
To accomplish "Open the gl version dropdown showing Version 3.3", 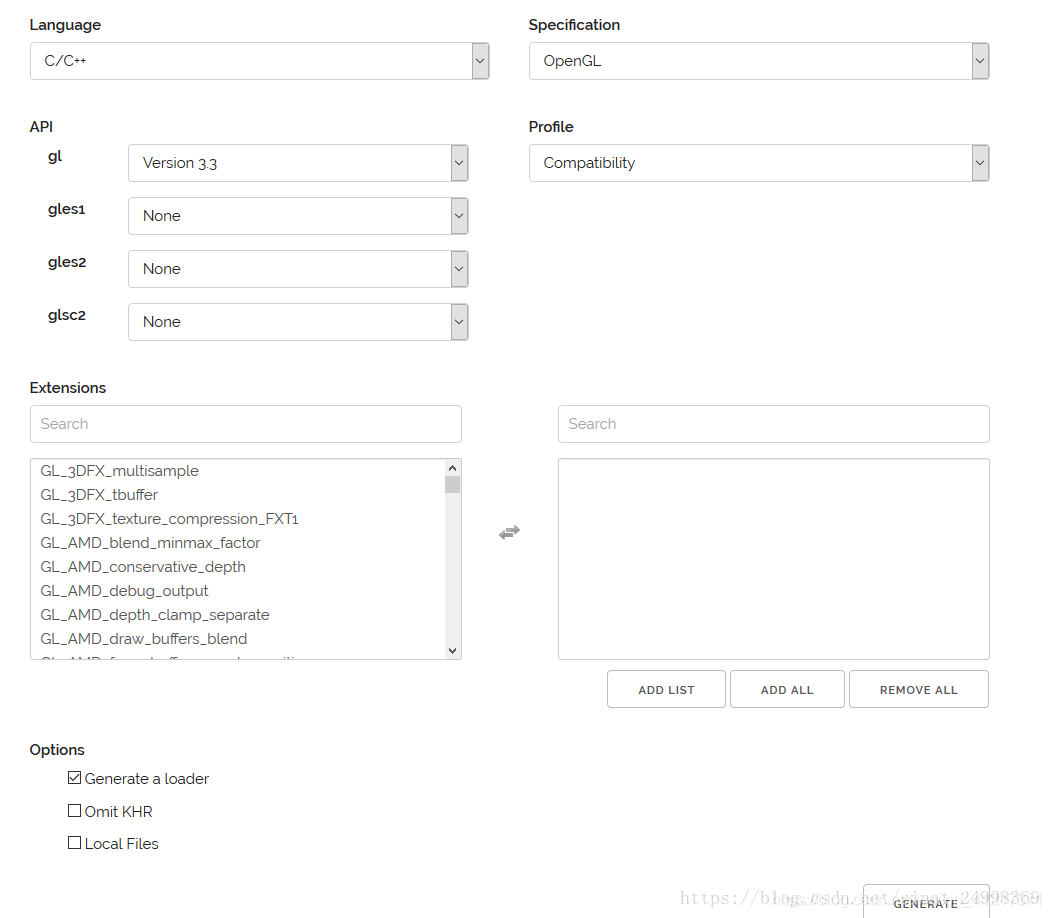I will pyautogui.click(x=298, y=163).
